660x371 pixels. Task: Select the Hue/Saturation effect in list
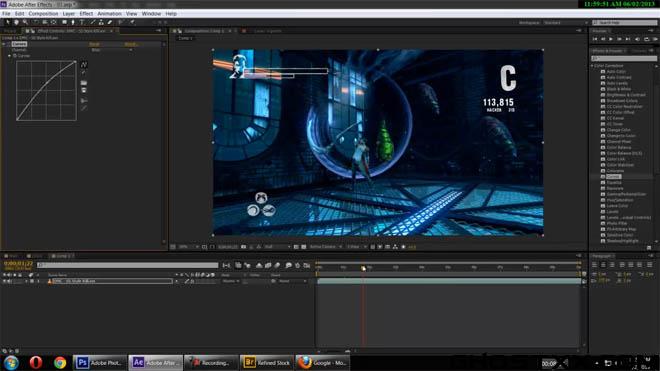620,200
